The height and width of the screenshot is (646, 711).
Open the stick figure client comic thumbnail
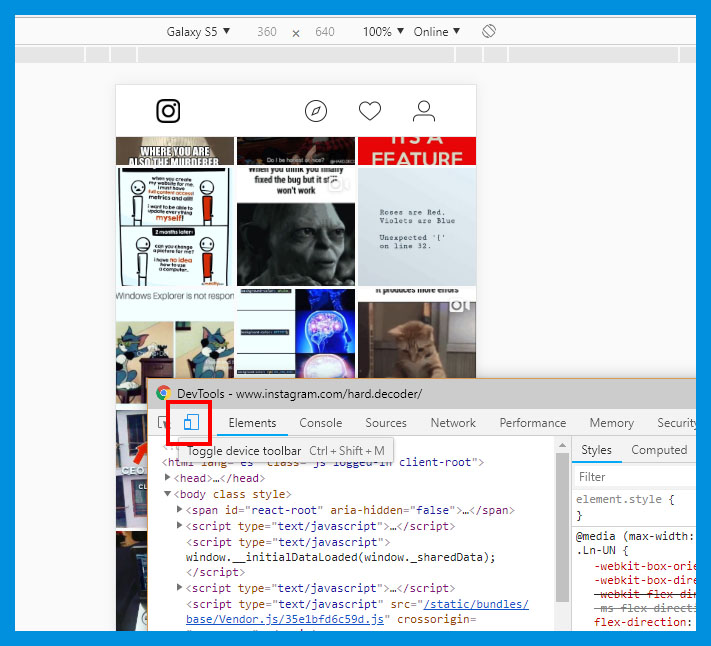[x=175, y=226]
